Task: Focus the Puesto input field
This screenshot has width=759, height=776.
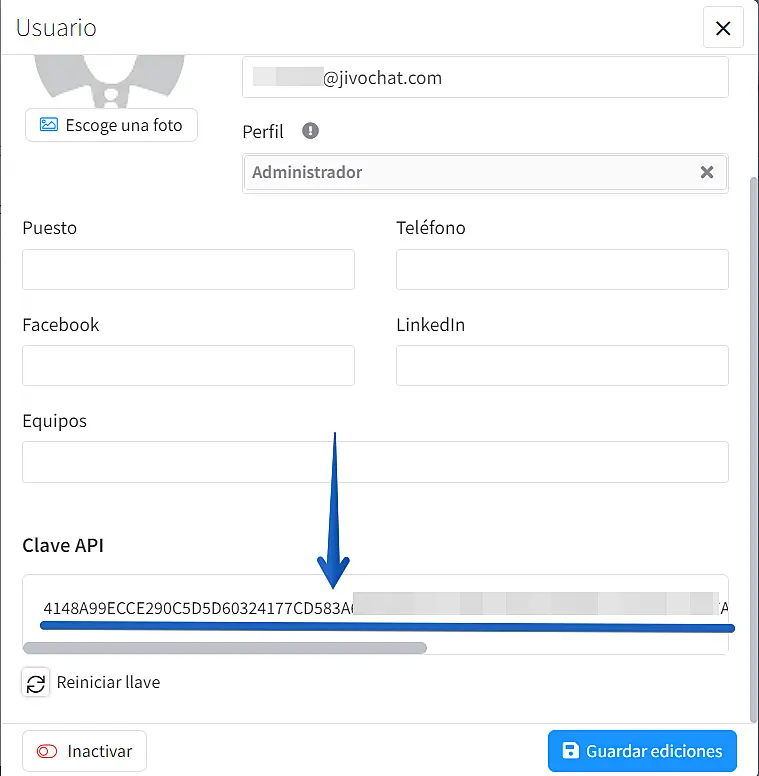Action: pos(188,270)
